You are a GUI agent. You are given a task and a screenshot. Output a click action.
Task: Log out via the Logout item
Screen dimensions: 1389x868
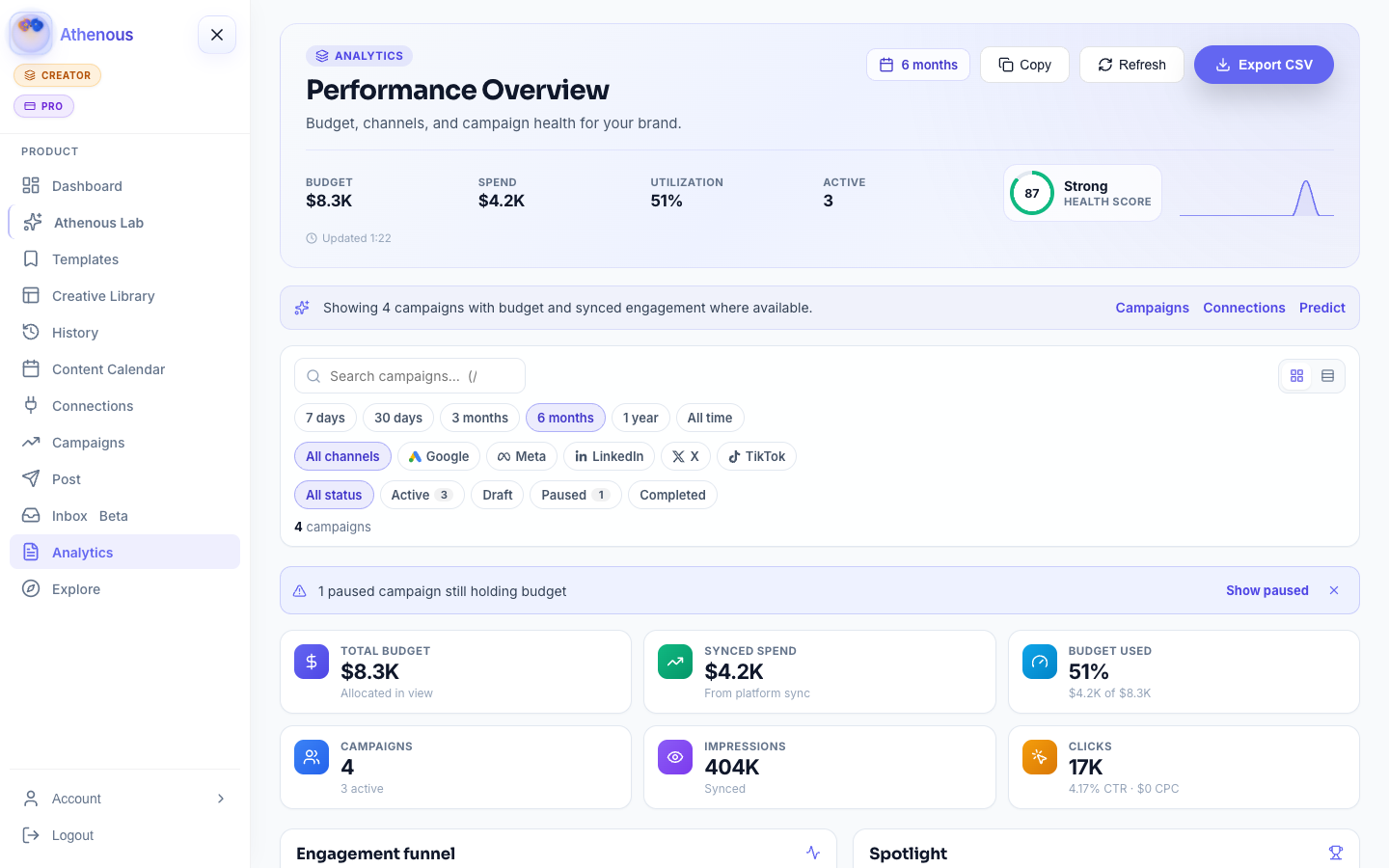coord(124,835)
